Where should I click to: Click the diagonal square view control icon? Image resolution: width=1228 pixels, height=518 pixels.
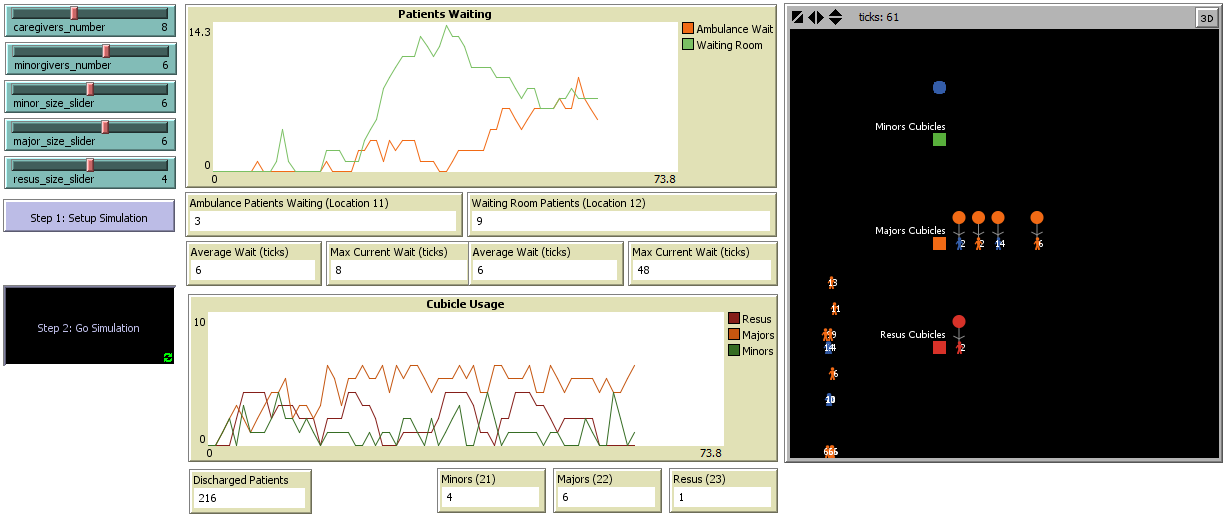(798, 17)
